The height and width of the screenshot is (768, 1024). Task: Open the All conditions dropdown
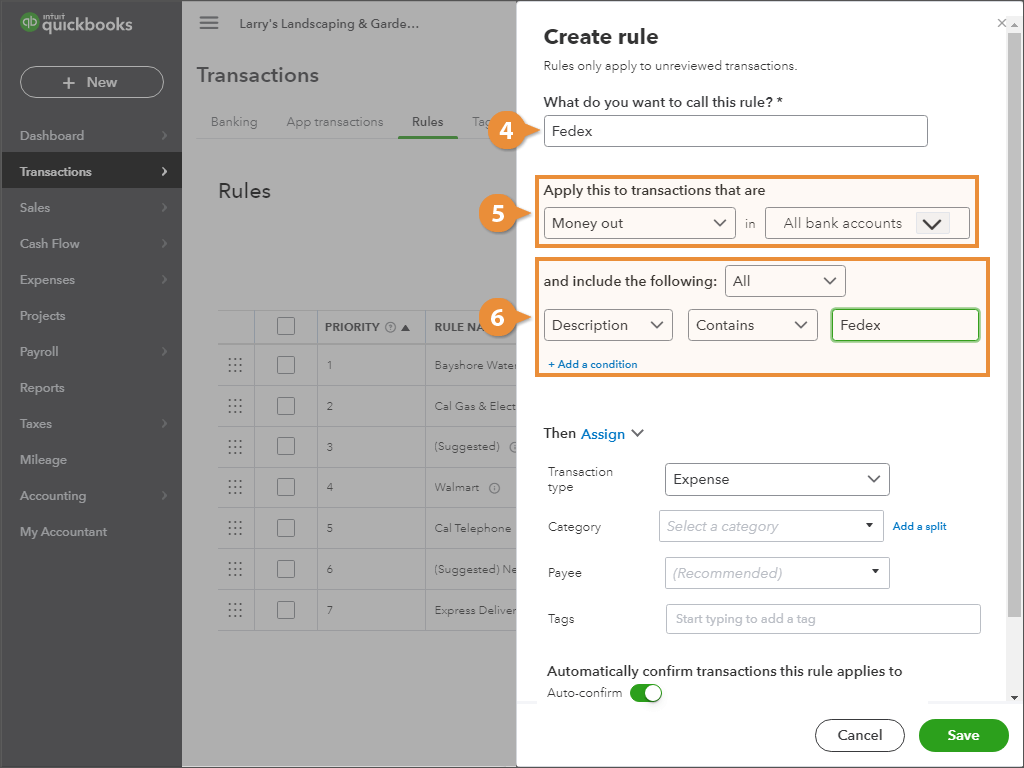click(785, 281)
